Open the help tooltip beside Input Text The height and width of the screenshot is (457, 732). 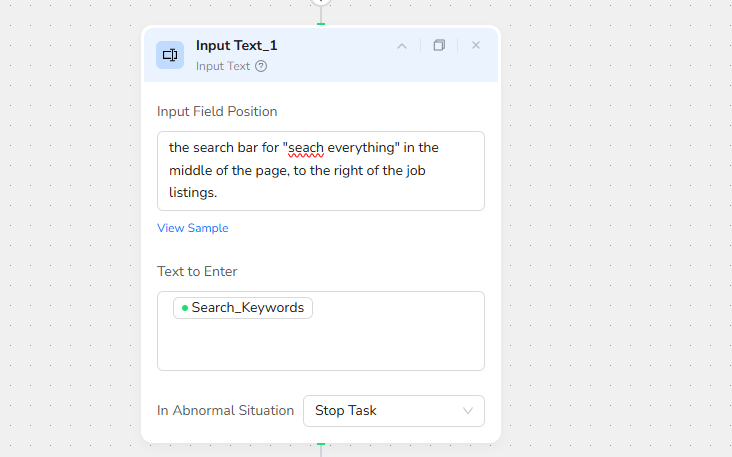click(x=261, y=66)
